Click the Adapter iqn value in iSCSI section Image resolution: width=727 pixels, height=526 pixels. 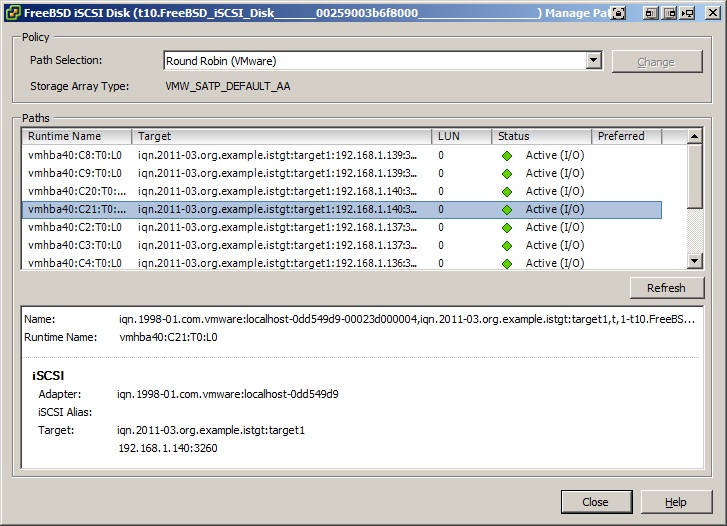tap(228, 394)
